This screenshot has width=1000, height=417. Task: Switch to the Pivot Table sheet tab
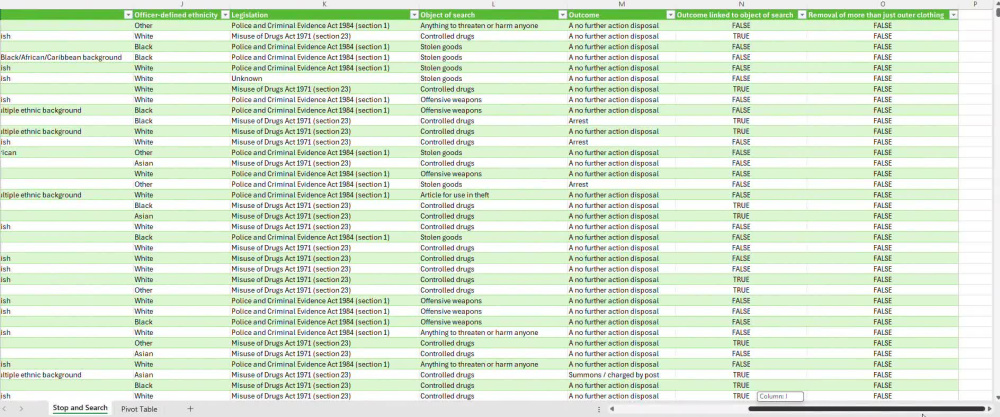[139, 409]
